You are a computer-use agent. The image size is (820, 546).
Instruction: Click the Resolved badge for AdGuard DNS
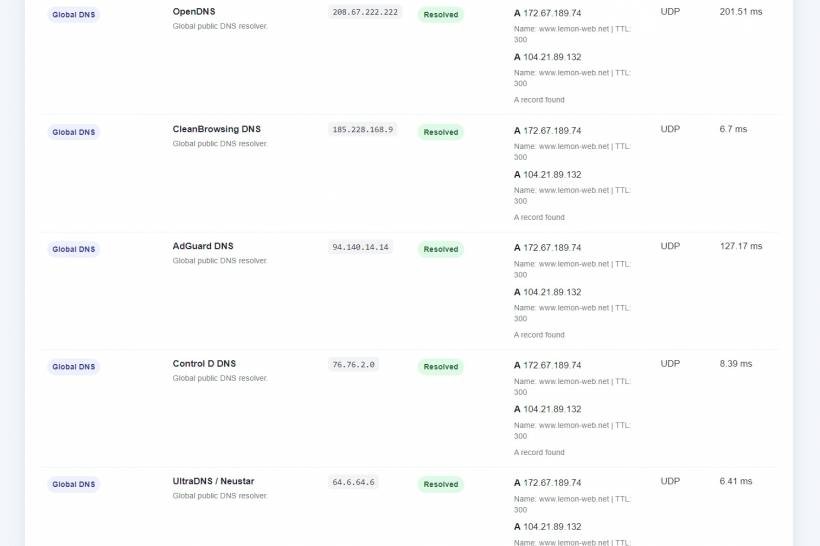(441, 249)
